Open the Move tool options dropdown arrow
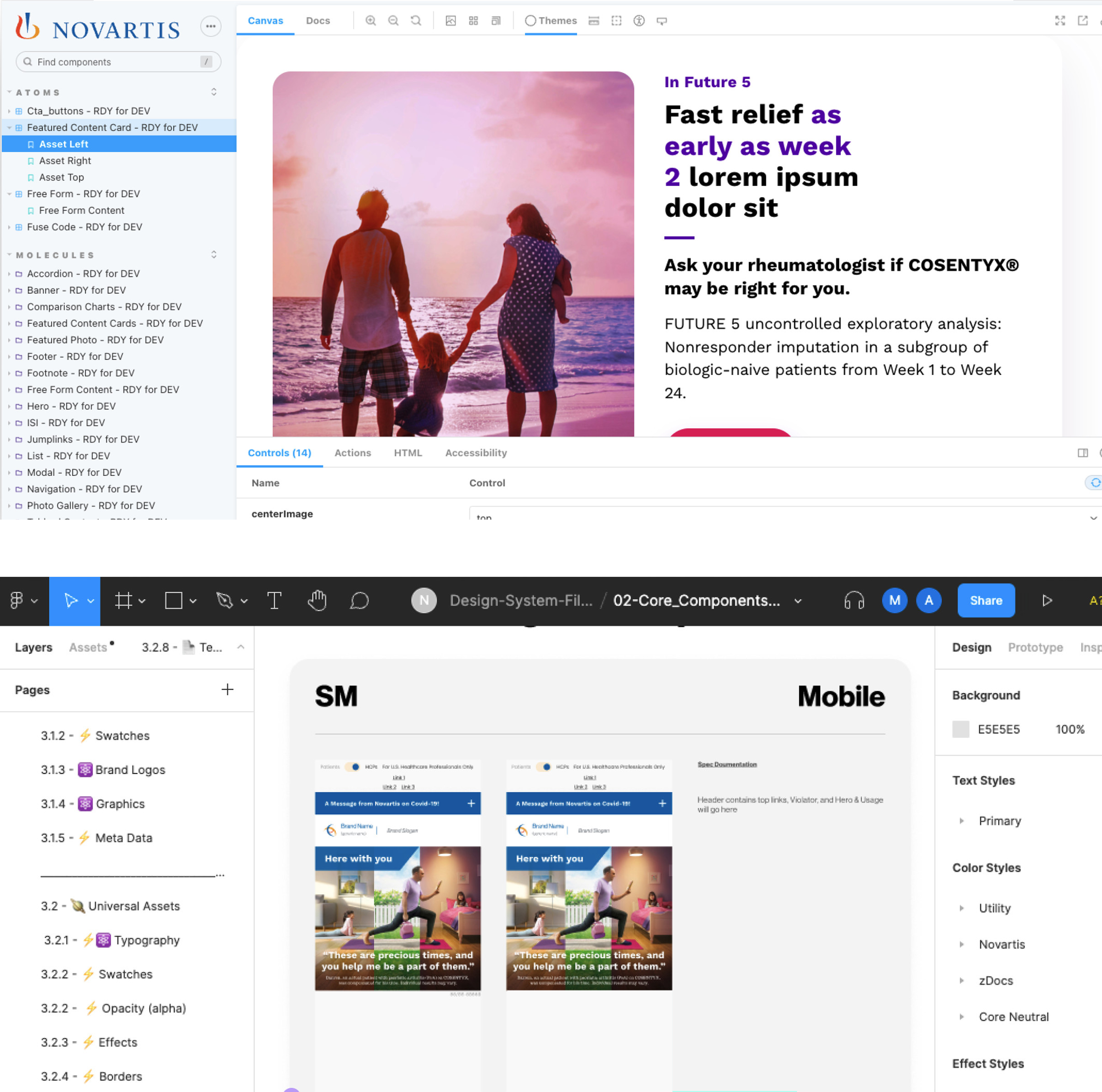 (x=91, y=601)
